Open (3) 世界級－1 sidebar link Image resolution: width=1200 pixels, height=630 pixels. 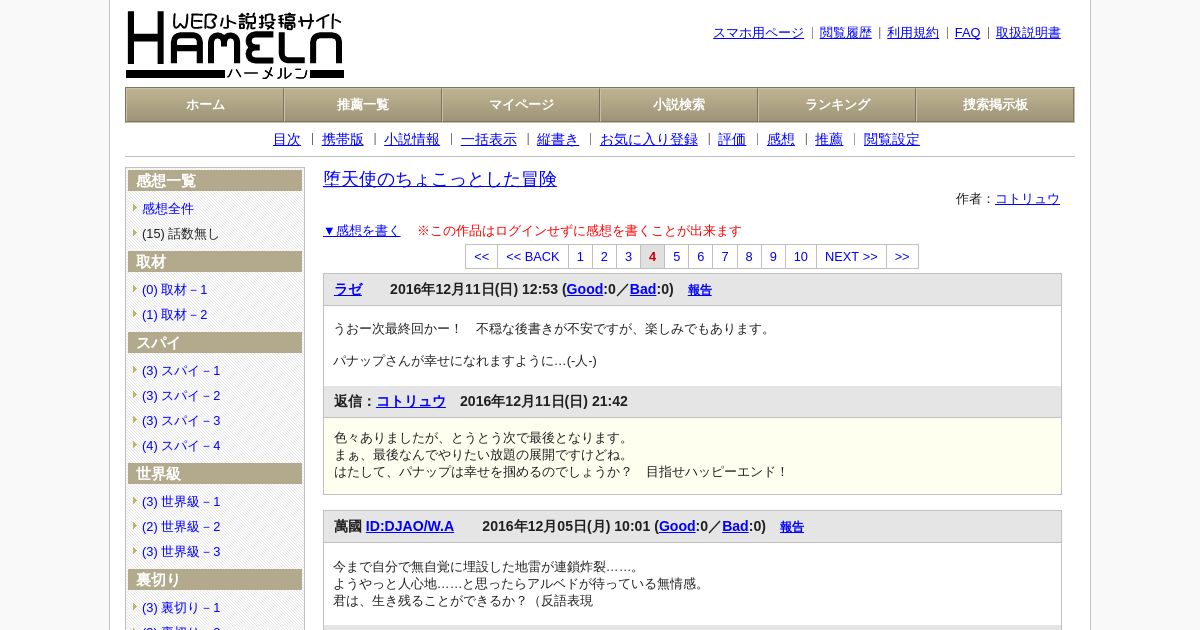pos(181,502)
